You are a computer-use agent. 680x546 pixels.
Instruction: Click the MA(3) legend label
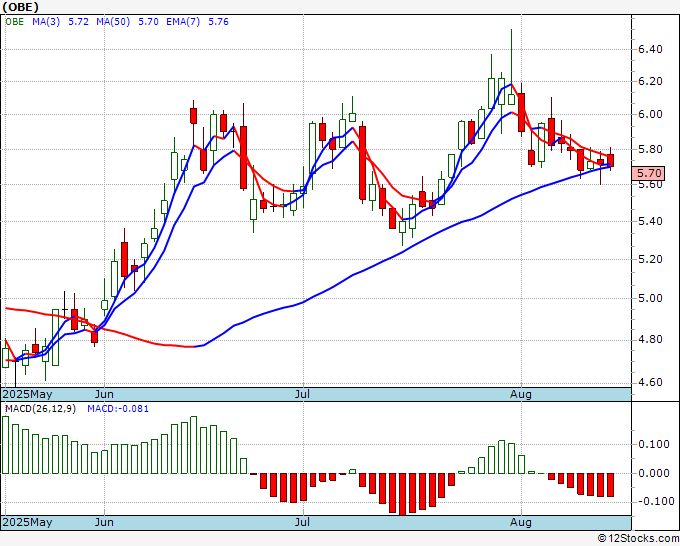[46, 22]
